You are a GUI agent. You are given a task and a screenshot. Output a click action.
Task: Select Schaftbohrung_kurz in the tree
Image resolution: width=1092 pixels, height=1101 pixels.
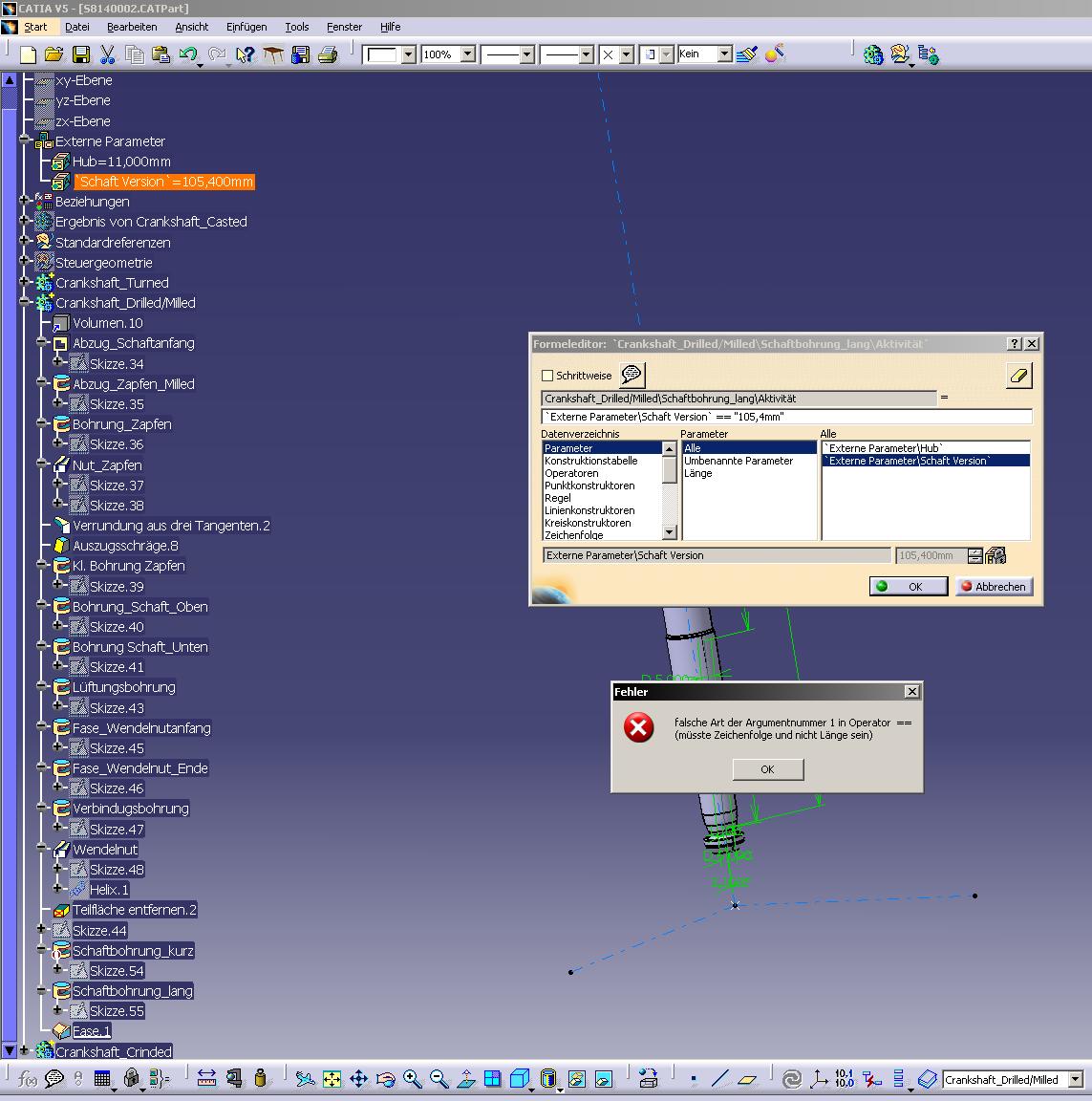133,951
